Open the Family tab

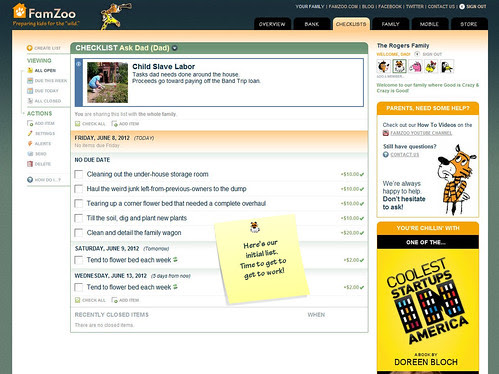click(x=390, y=24)
